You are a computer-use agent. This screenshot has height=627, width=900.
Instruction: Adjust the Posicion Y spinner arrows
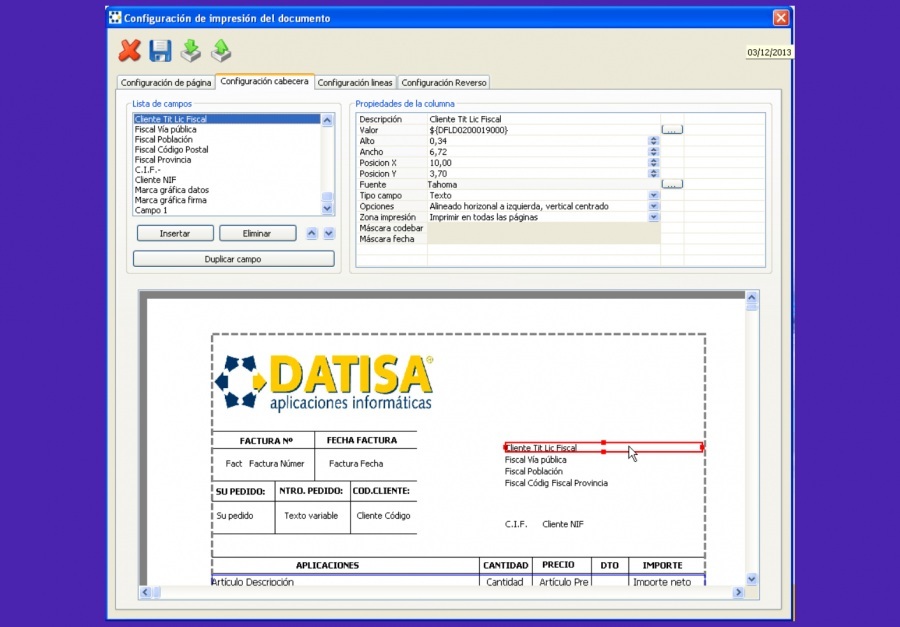(653, 173)
